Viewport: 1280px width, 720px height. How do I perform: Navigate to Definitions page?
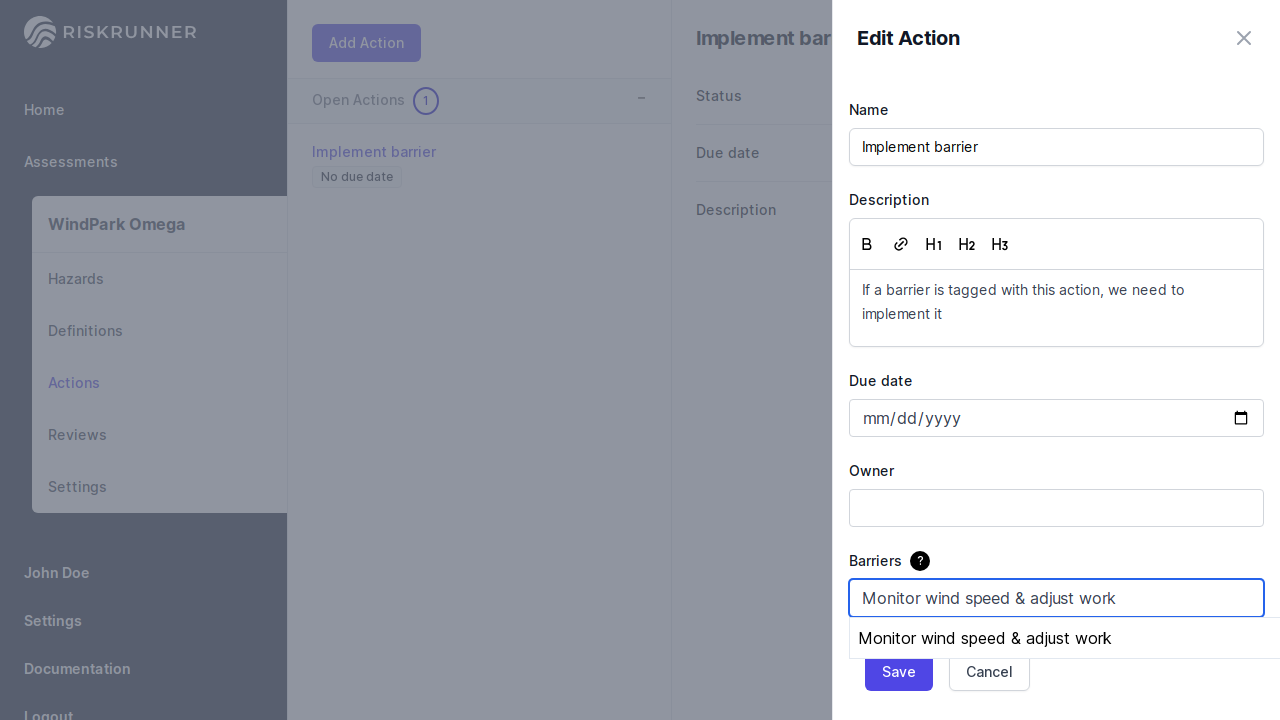(85, 331)
